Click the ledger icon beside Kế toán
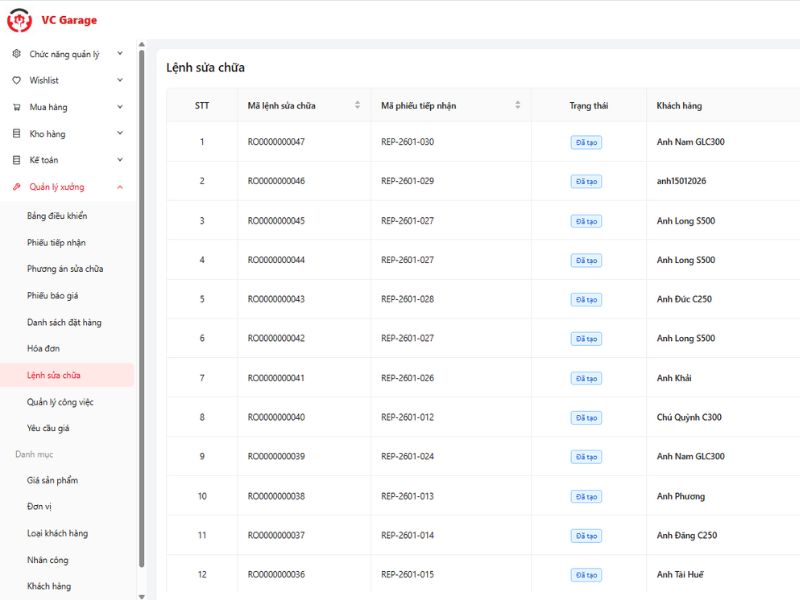This screenshot has width=800, height=600. pyautogui.click(x=16, y=160)
